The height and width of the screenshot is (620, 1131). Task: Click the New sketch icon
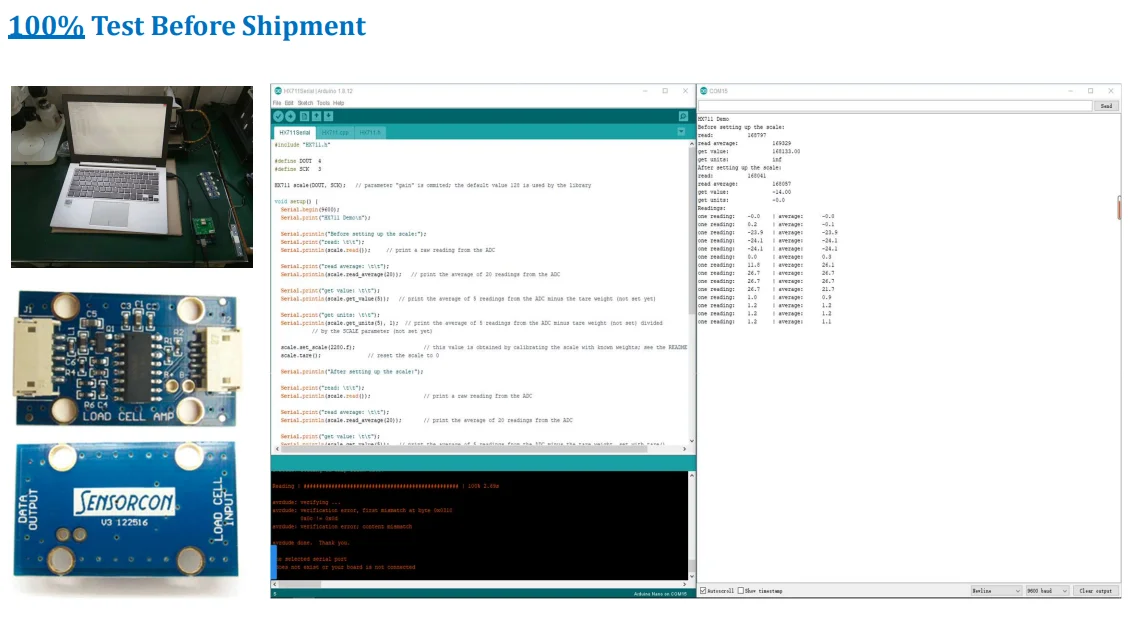click(304, 116)
